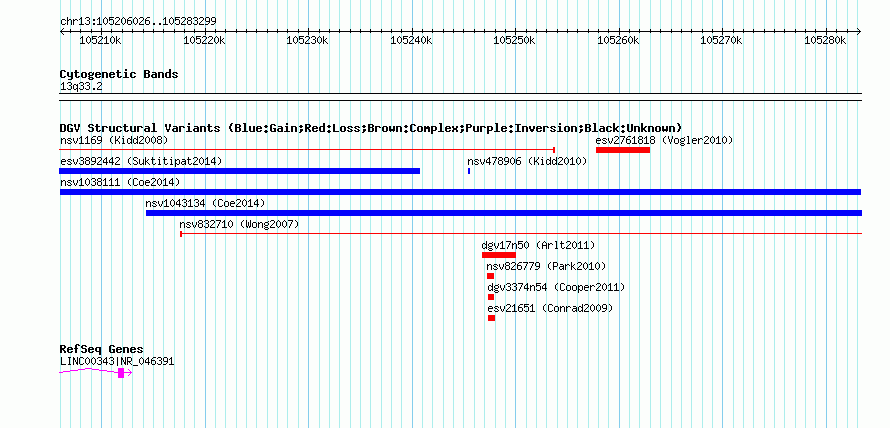Select the red esv2761818 loss bar
890x428 pixels.
click(623, 150)
